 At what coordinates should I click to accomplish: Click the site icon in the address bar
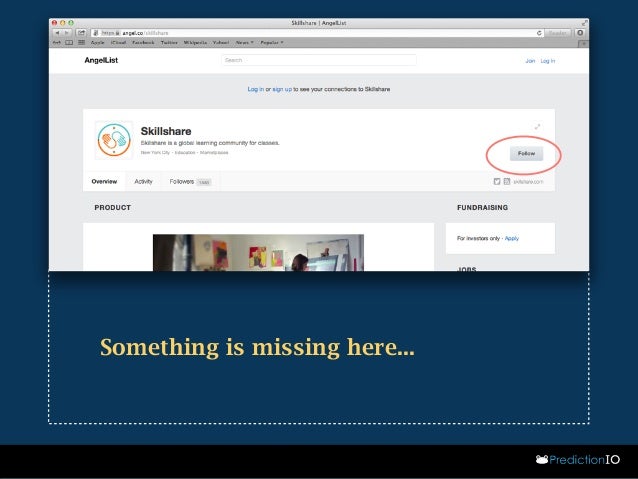point(96,33)
